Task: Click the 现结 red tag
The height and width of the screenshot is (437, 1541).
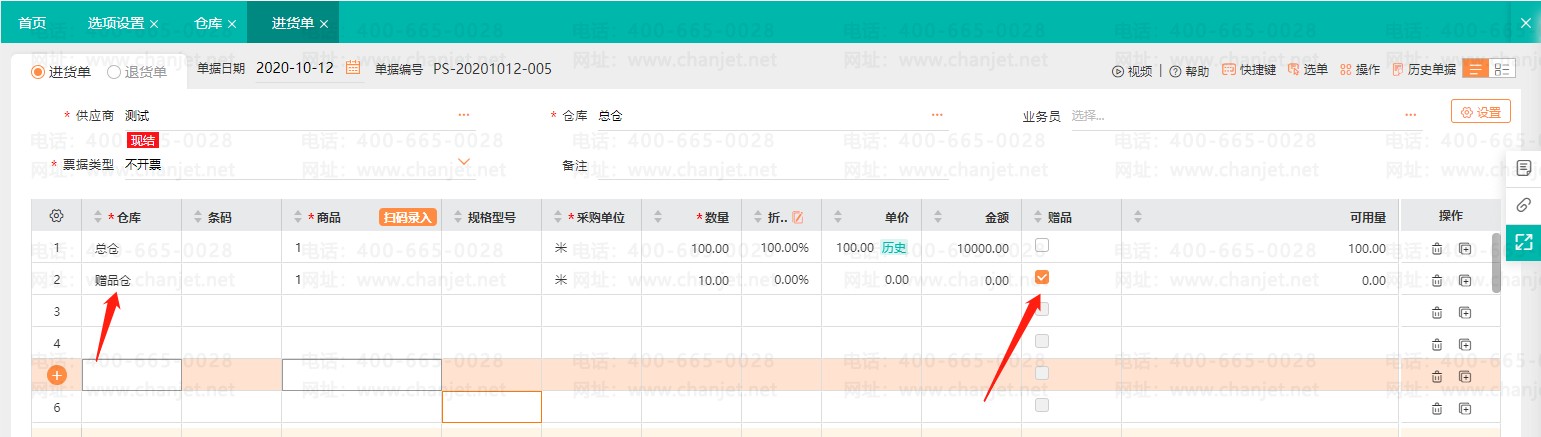Action: click(x=143, y=141)
